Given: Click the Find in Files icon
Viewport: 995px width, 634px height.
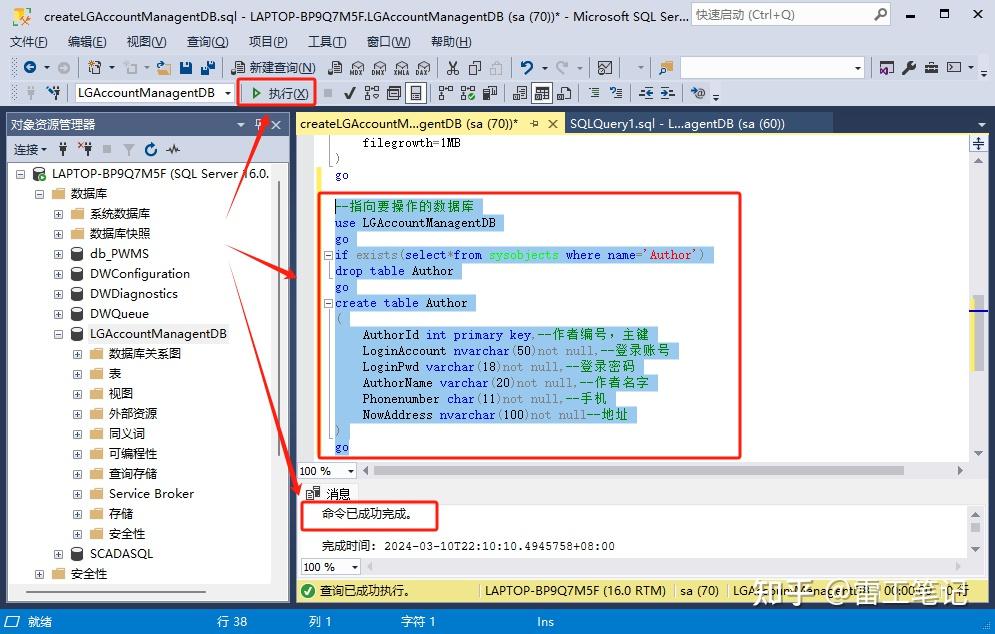Looking at the screenshot, I should pyautogui.click(x=666, y=67).
